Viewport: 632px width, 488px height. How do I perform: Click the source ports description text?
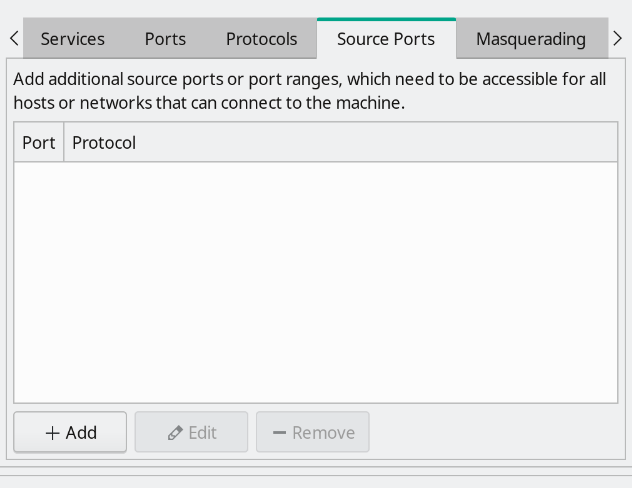[x=310, y=91]
